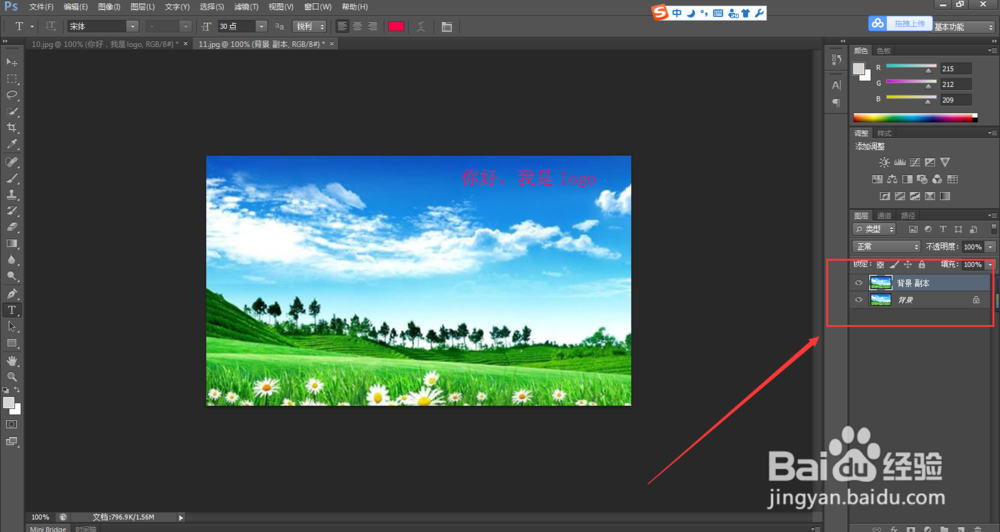Toggle Quick Mask mode
This screenshot has height=532, width=1000.
11,424
